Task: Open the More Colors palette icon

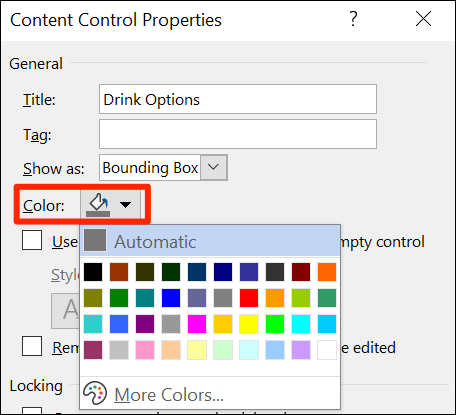Action: point(95,394)
